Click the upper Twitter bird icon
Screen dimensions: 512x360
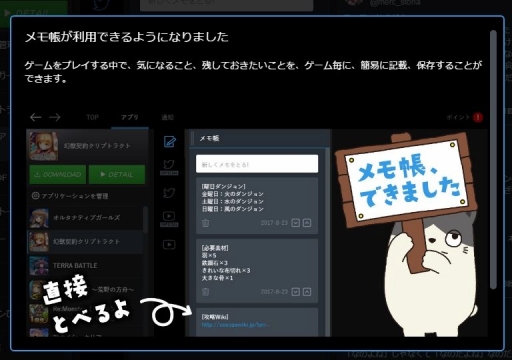click(x=169, y=165)
